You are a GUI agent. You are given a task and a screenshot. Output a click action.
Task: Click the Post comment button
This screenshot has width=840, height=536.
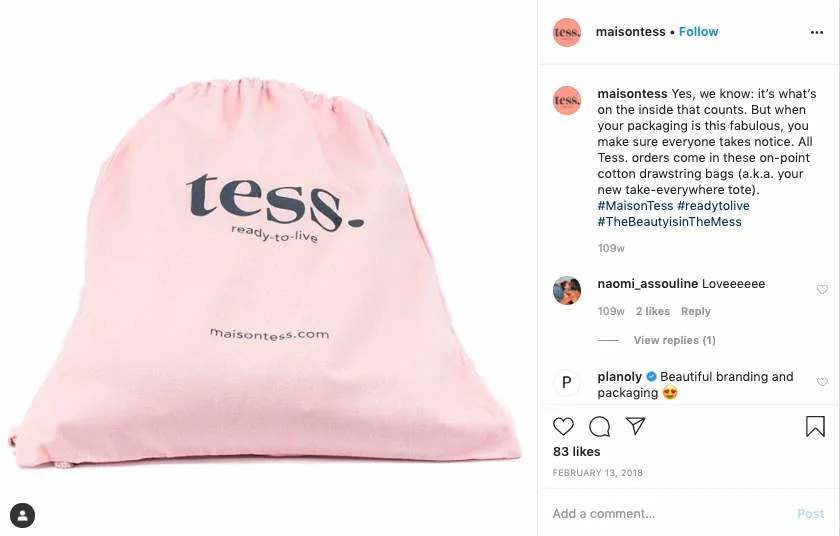pos(810,514)
